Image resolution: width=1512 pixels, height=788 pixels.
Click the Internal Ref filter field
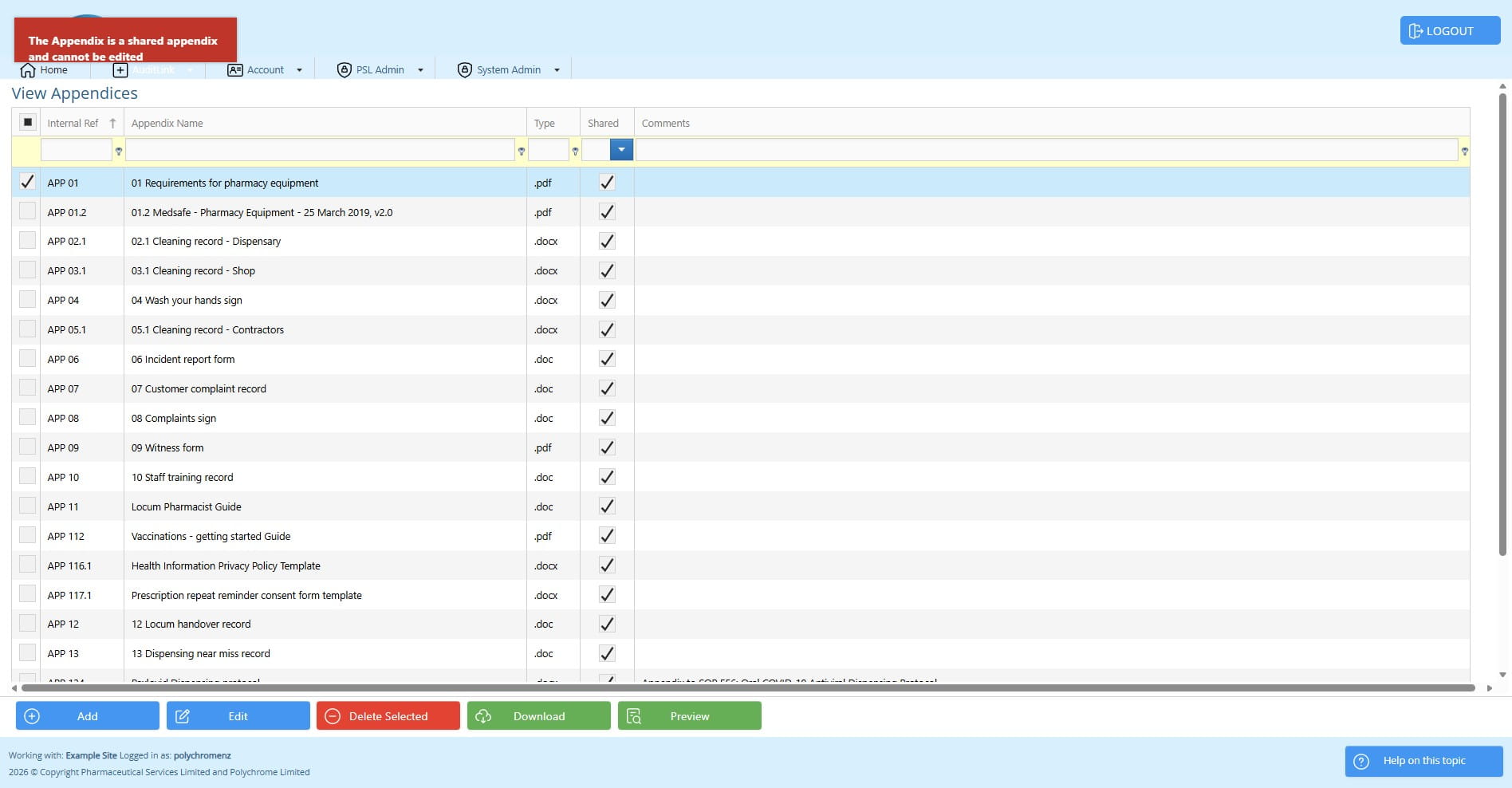pos(76,150)
